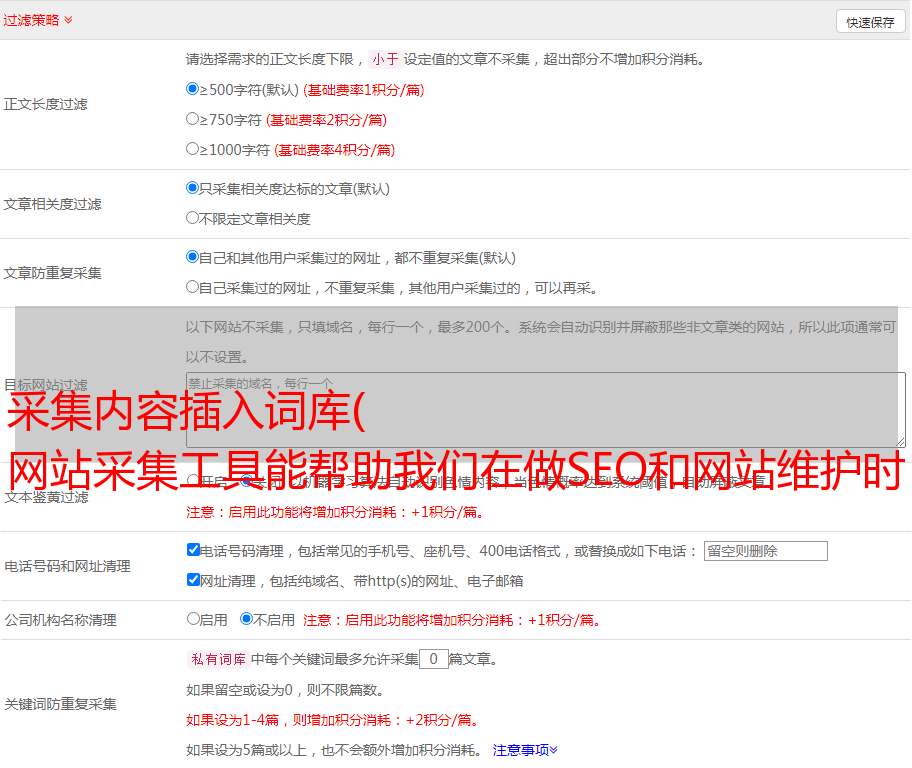Click the 私有词库 tag
This screenshot has height=768, width=912.
219,659
